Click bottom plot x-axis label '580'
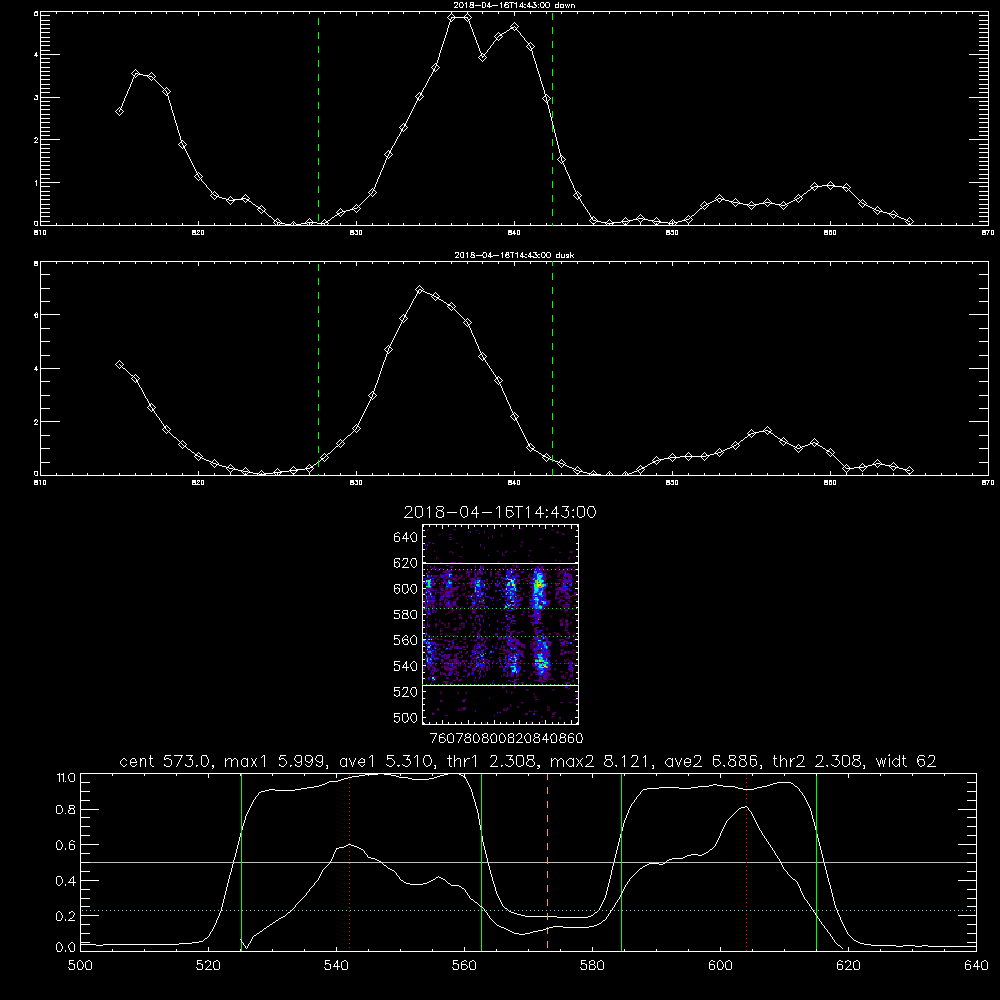1000x1000 pixels. pos(592,966)
